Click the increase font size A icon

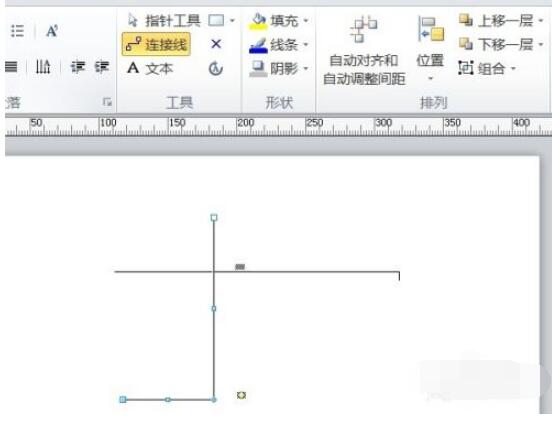(52, 31)
